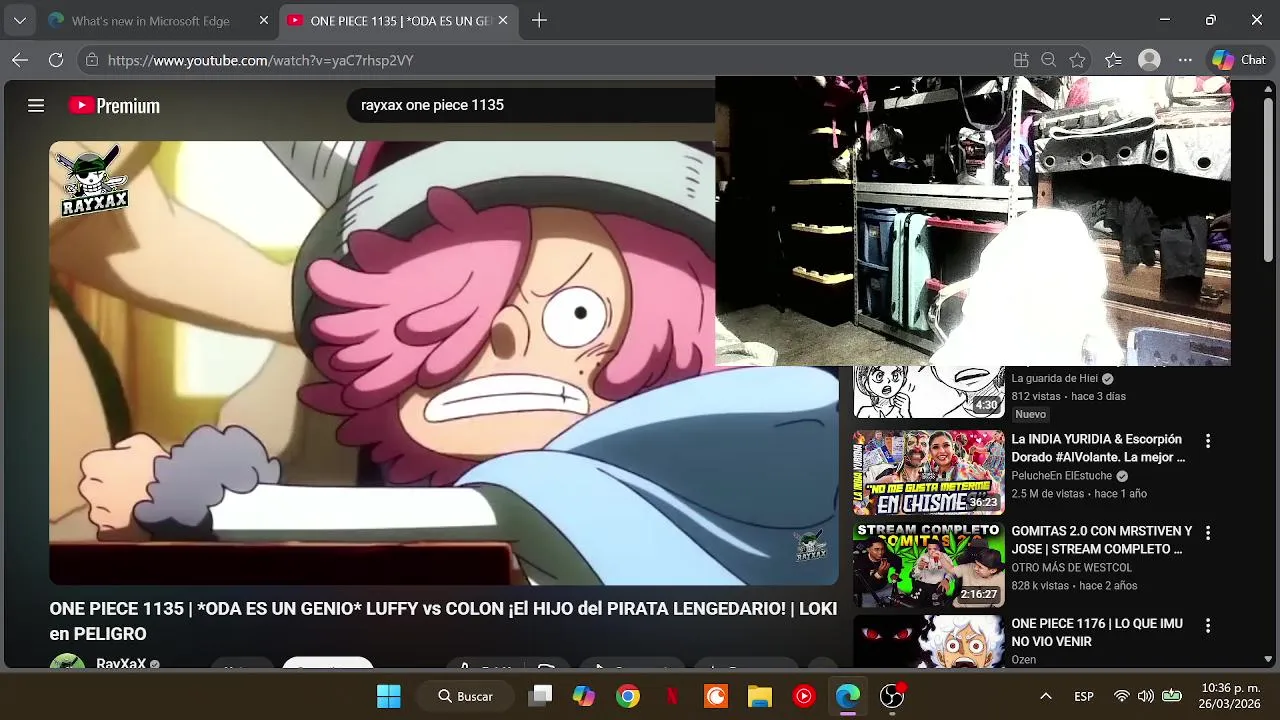Screen dimensions: 1280x720
Task: Add this page to favorites star icon
Action: coord(1077,60)
